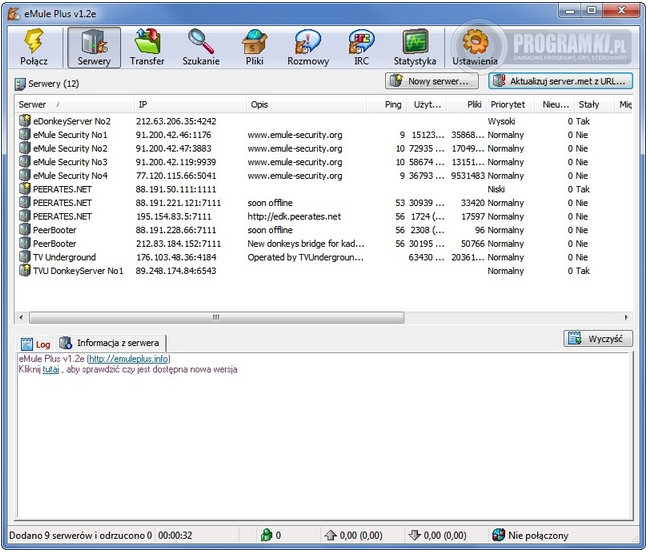This screenshot has height=553, width=649.
Task: Open Ustawienia gear settings
Action: [475, 41]
